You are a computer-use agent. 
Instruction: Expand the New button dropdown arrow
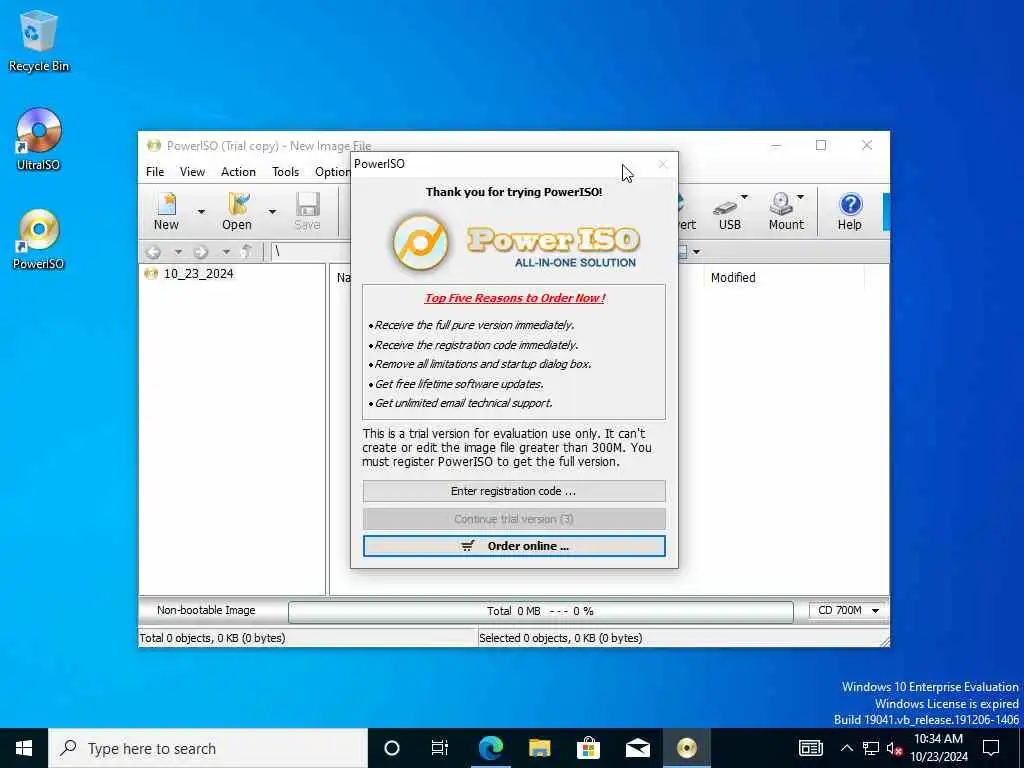click(x=201, y=212)
